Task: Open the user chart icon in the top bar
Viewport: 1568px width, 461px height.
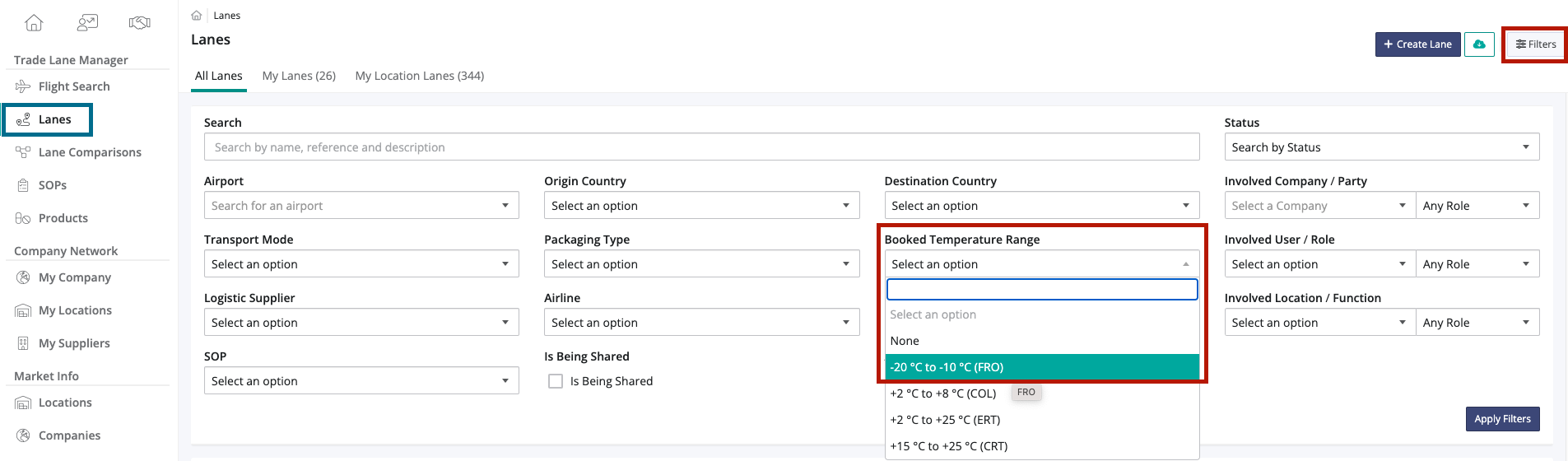Action: click(87, 23)
